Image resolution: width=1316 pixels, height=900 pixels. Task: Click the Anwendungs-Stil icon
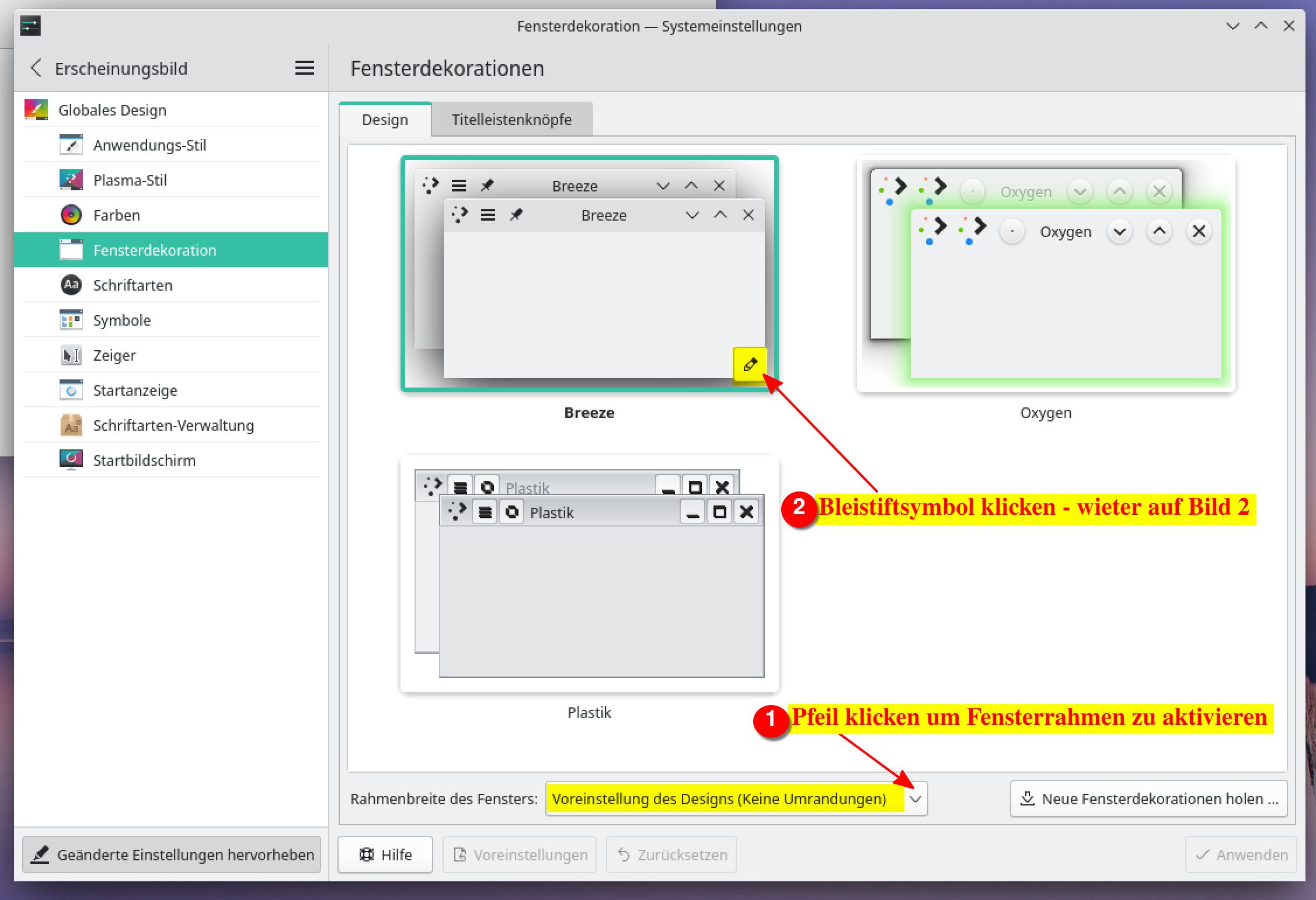(71, 145)
